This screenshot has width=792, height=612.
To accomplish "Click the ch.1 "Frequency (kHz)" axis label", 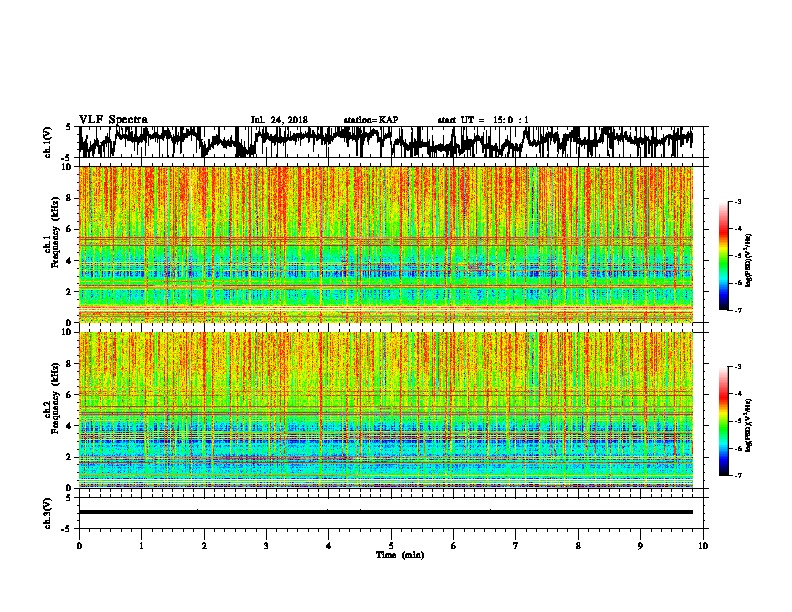I will pyautogui.click(x=55, y=232).
